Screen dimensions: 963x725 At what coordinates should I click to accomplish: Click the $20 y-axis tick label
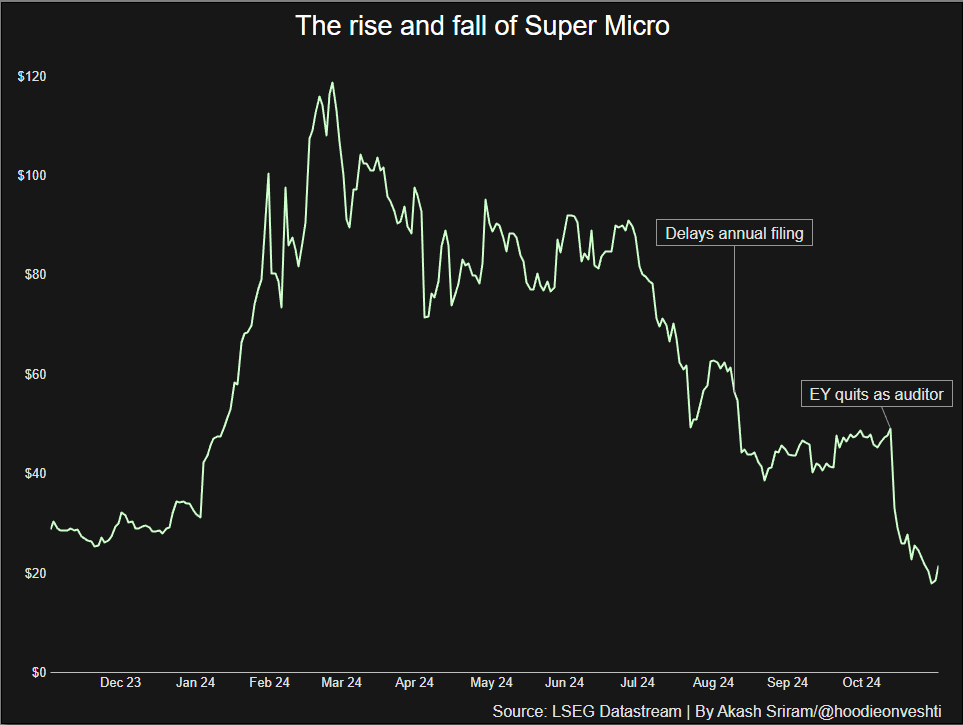point(35,573)
